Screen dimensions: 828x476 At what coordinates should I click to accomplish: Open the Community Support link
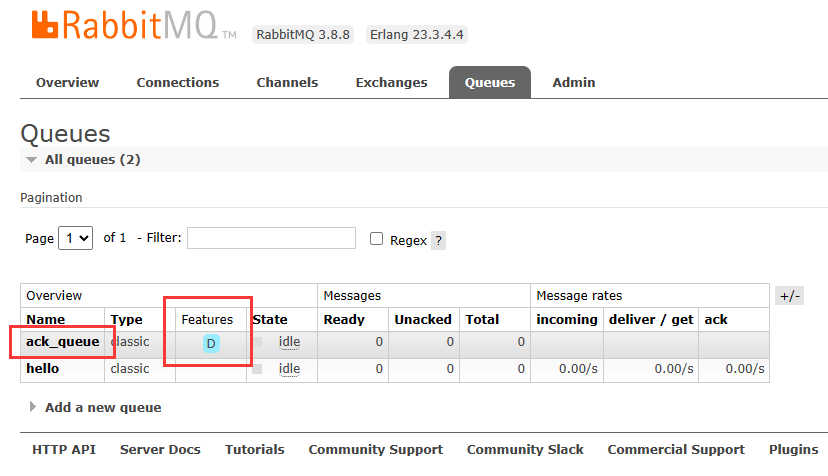(375, 450)
